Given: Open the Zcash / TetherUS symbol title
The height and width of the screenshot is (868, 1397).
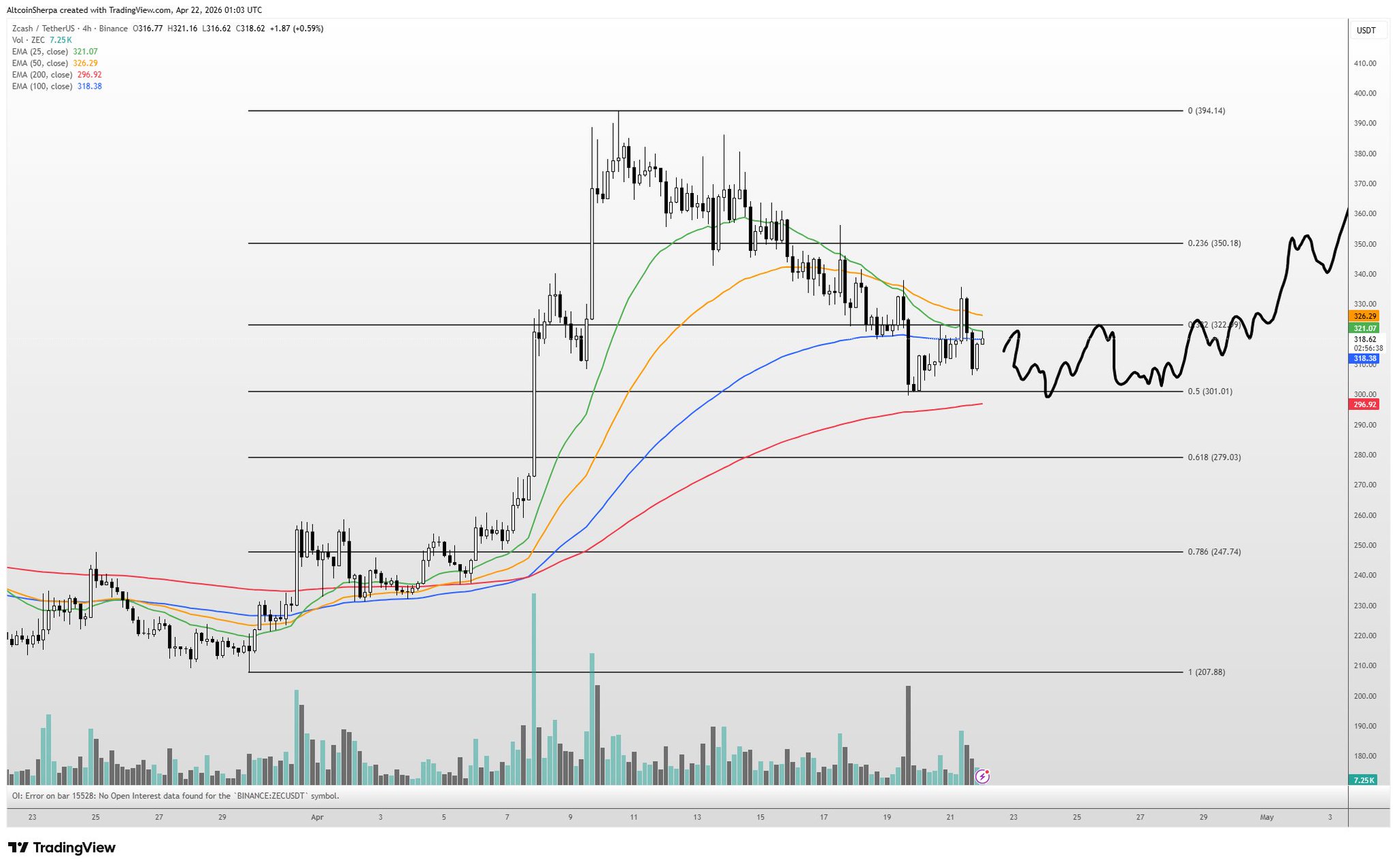Looking at the screenshot, I should (44, 29).
